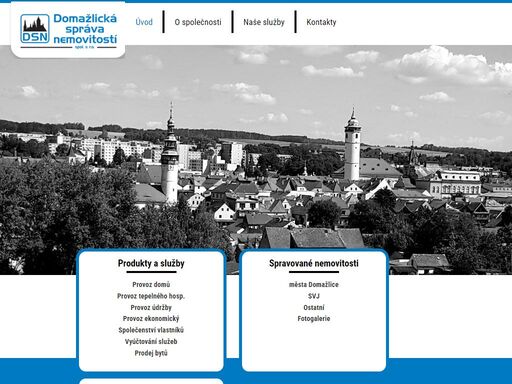Click the Produkty a služby heading
Image resolution: width=512 pixels, height=384 pixels.
(151, 263)
